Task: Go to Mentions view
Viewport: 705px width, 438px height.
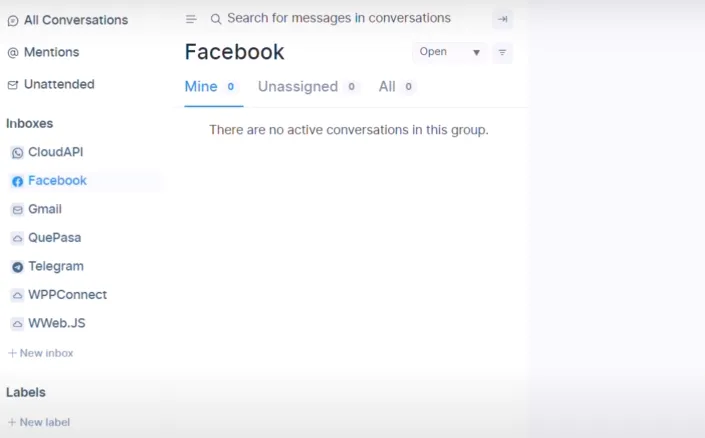Action: [44, 52]
